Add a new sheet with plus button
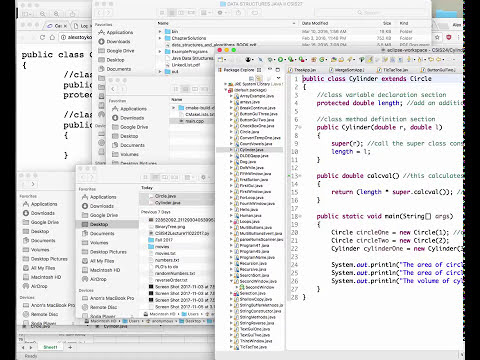The width and height of the screenshot is (480, 360). pos(70,347)
